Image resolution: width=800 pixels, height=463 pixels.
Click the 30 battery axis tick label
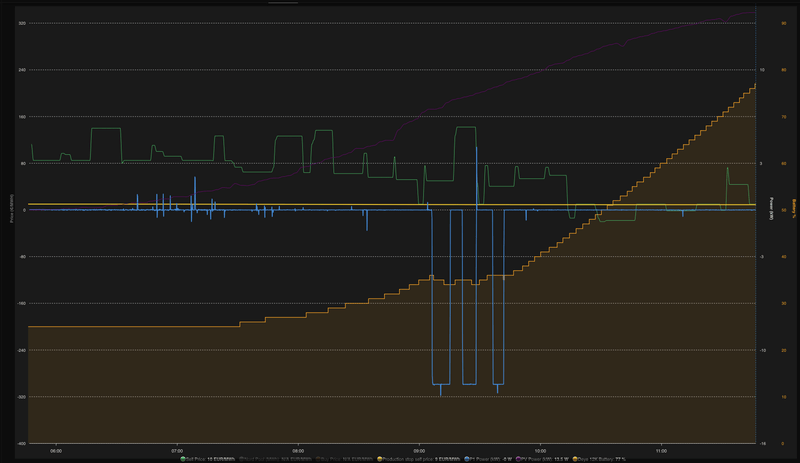click(784, 304)
